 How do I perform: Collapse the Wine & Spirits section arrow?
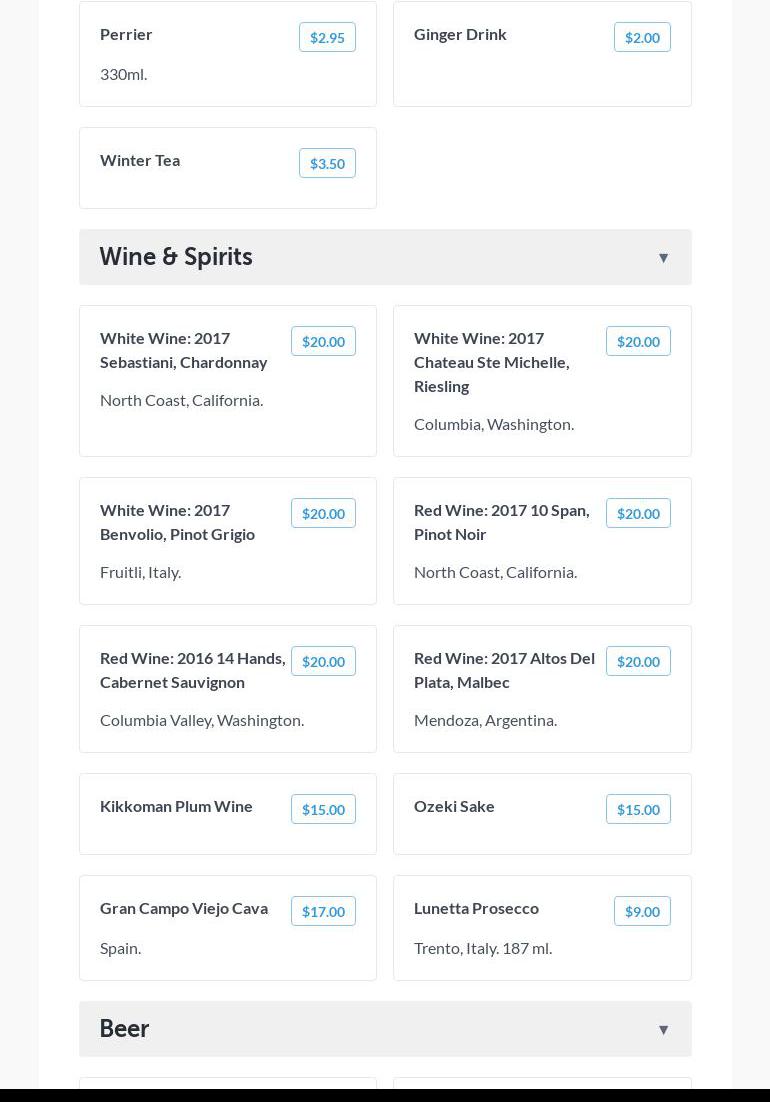click(x=663, y=258)
